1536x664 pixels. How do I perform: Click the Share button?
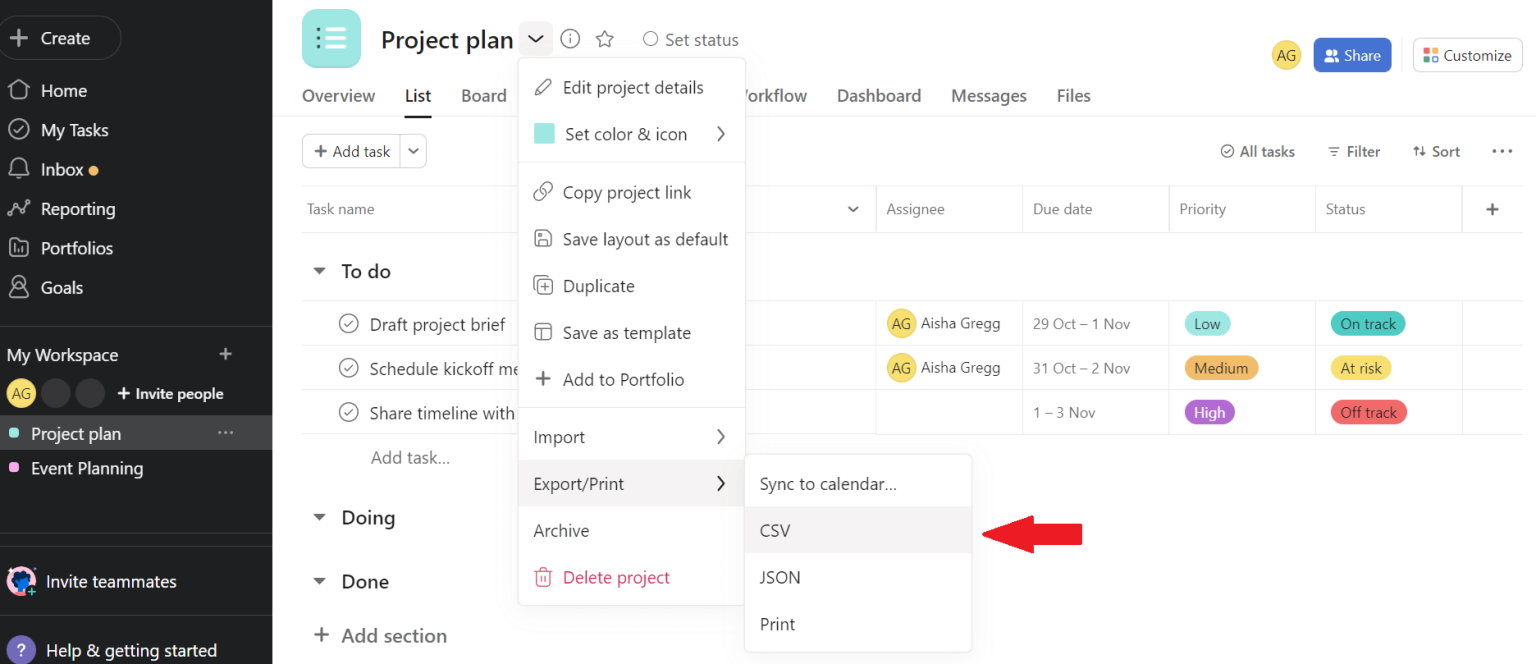(1352, 55)
